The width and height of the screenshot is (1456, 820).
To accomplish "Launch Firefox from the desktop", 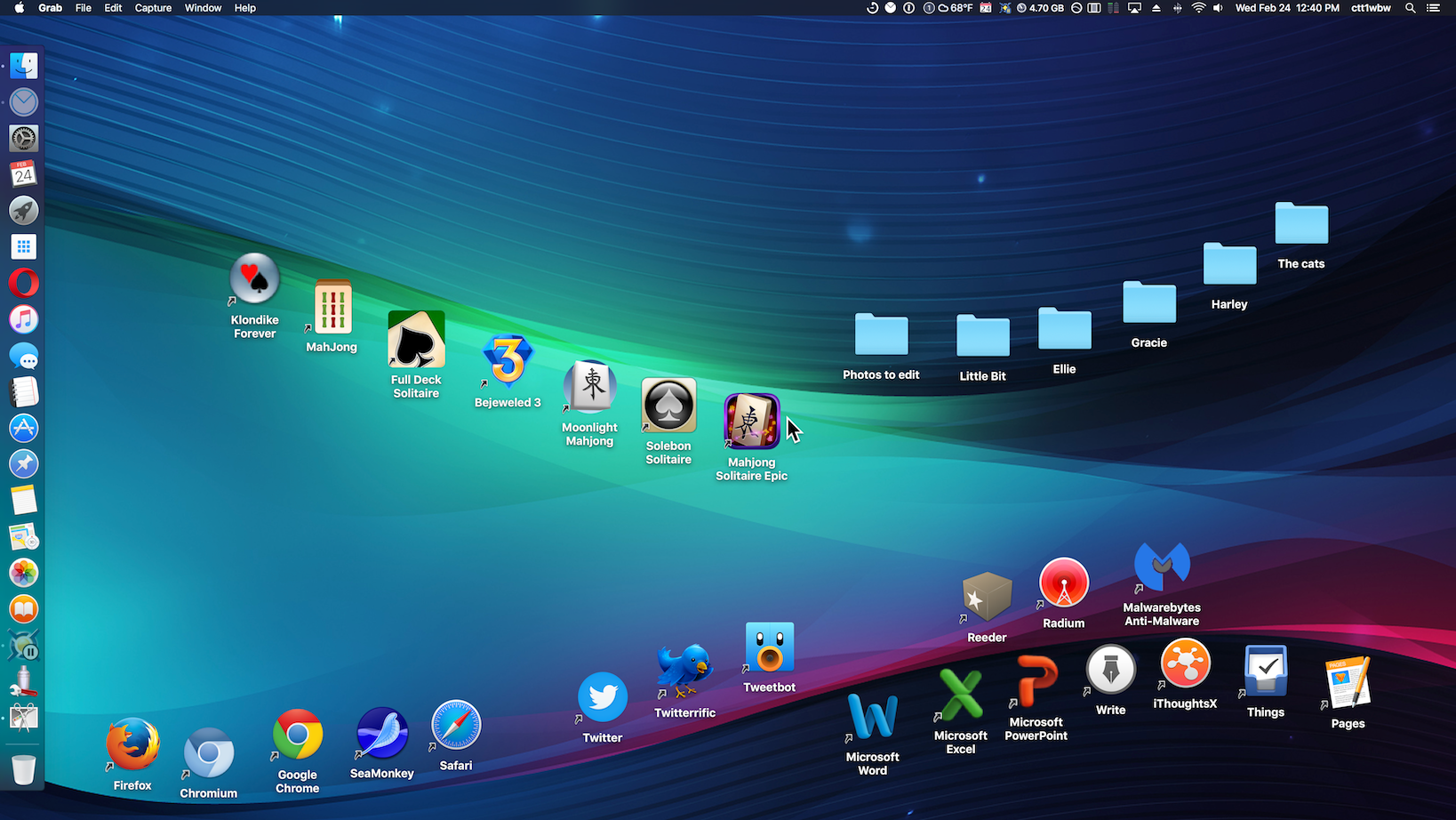I will (132, 744).
